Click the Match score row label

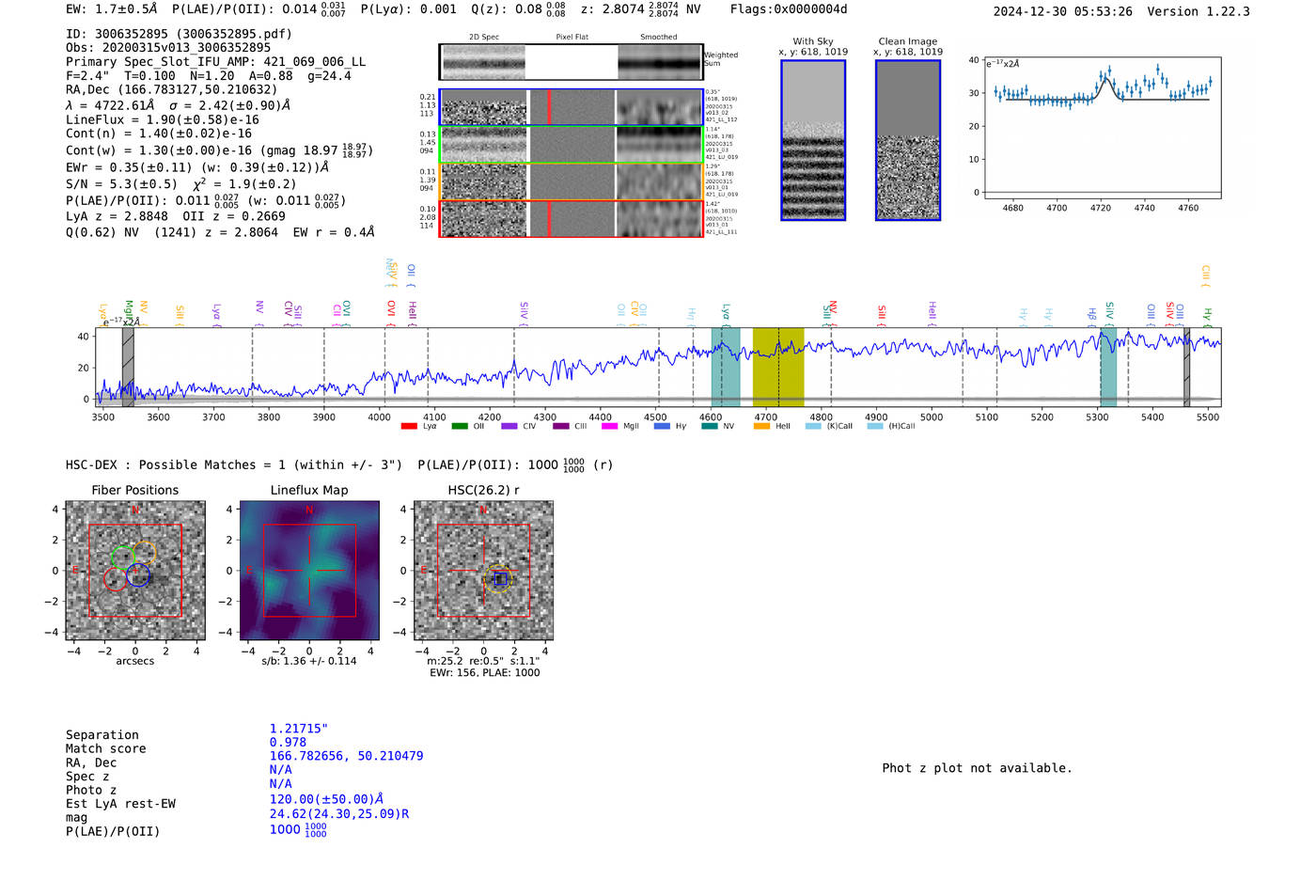point(106,748)
